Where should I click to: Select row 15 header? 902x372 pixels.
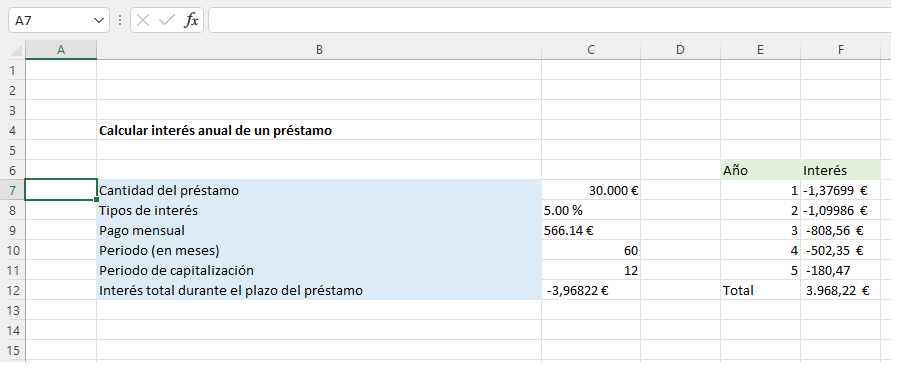(x=13, y=350)
